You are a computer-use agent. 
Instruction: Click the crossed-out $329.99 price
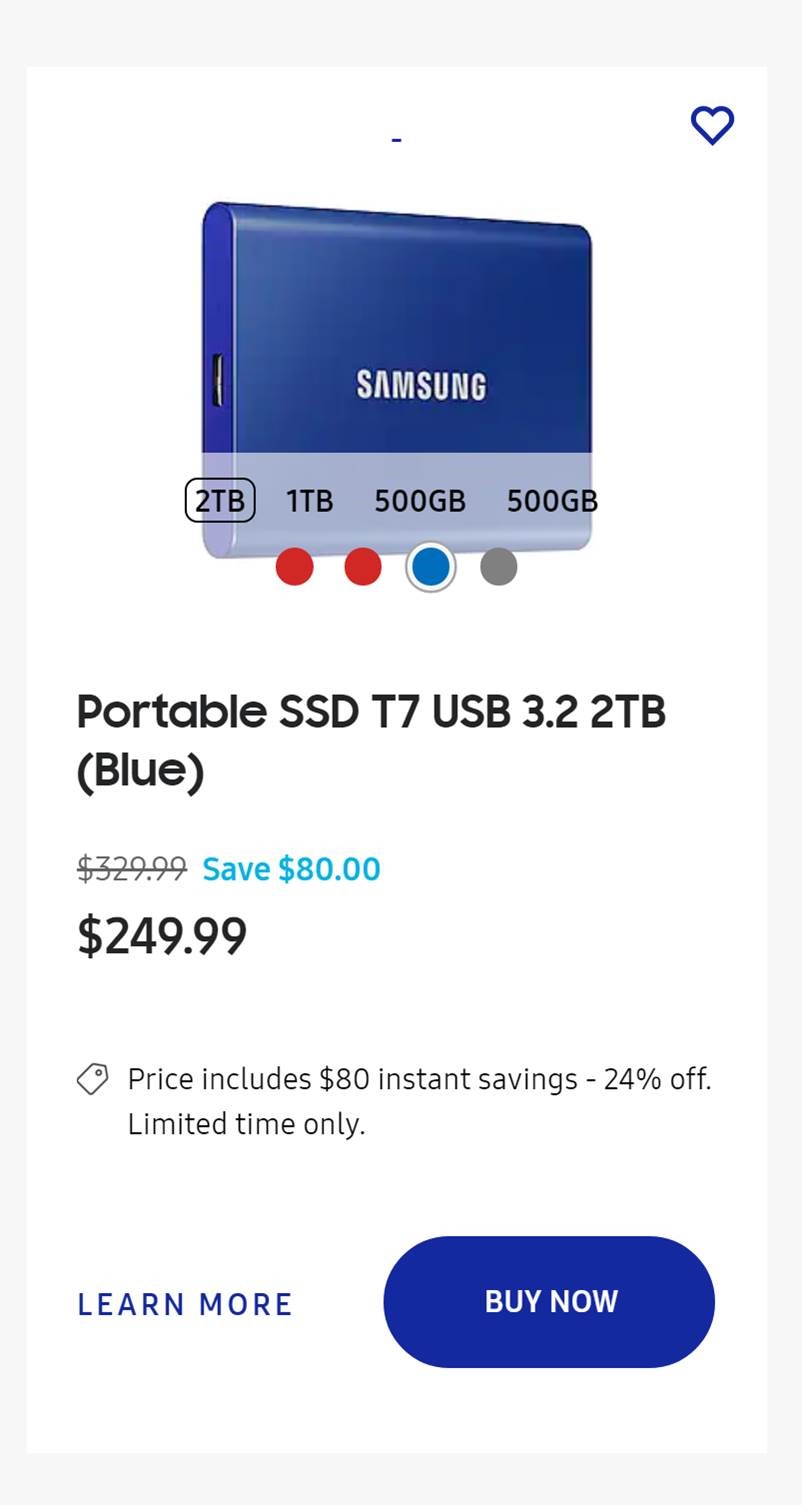click(x=132, y=869)
